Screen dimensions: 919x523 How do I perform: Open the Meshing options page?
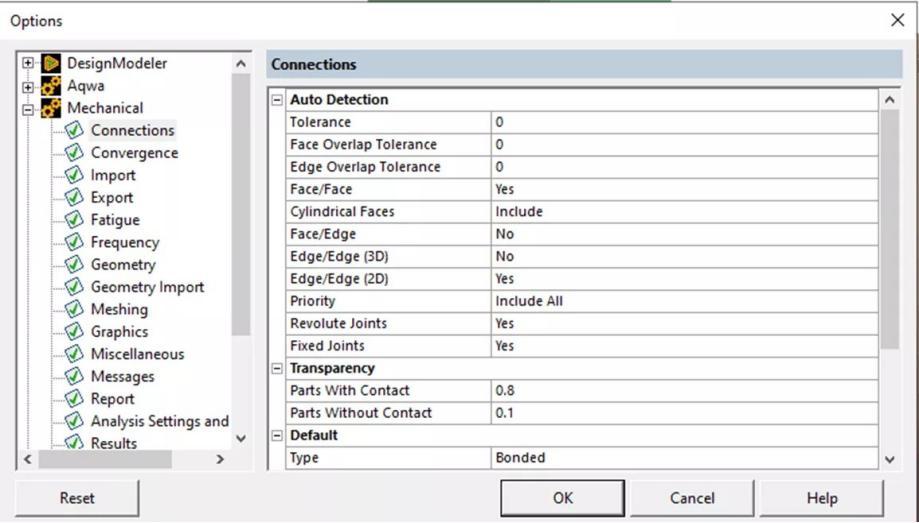tap(119, 309)
